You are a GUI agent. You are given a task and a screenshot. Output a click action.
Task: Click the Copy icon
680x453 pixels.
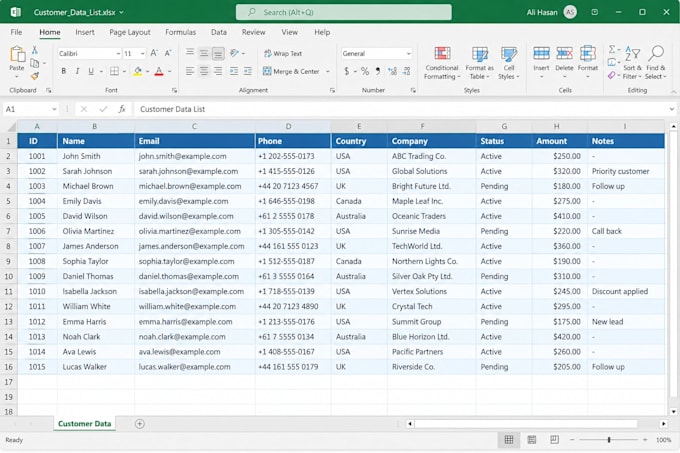coord(35,63)
